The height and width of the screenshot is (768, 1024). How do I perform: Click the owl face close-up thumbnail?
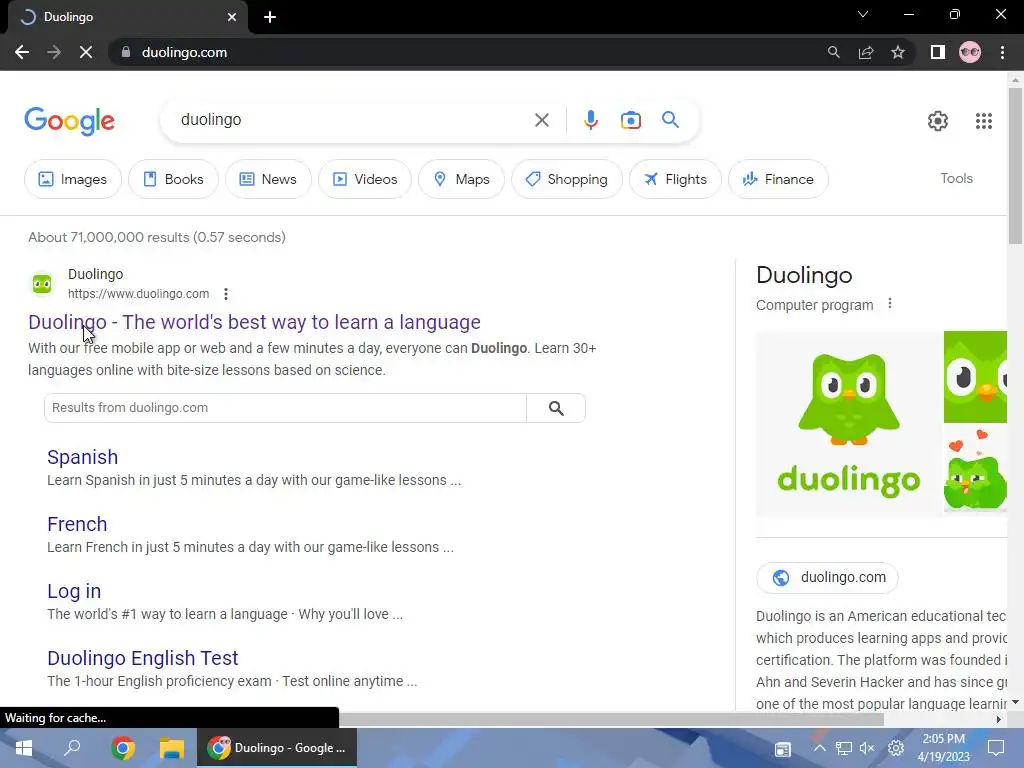coord(975,377)
